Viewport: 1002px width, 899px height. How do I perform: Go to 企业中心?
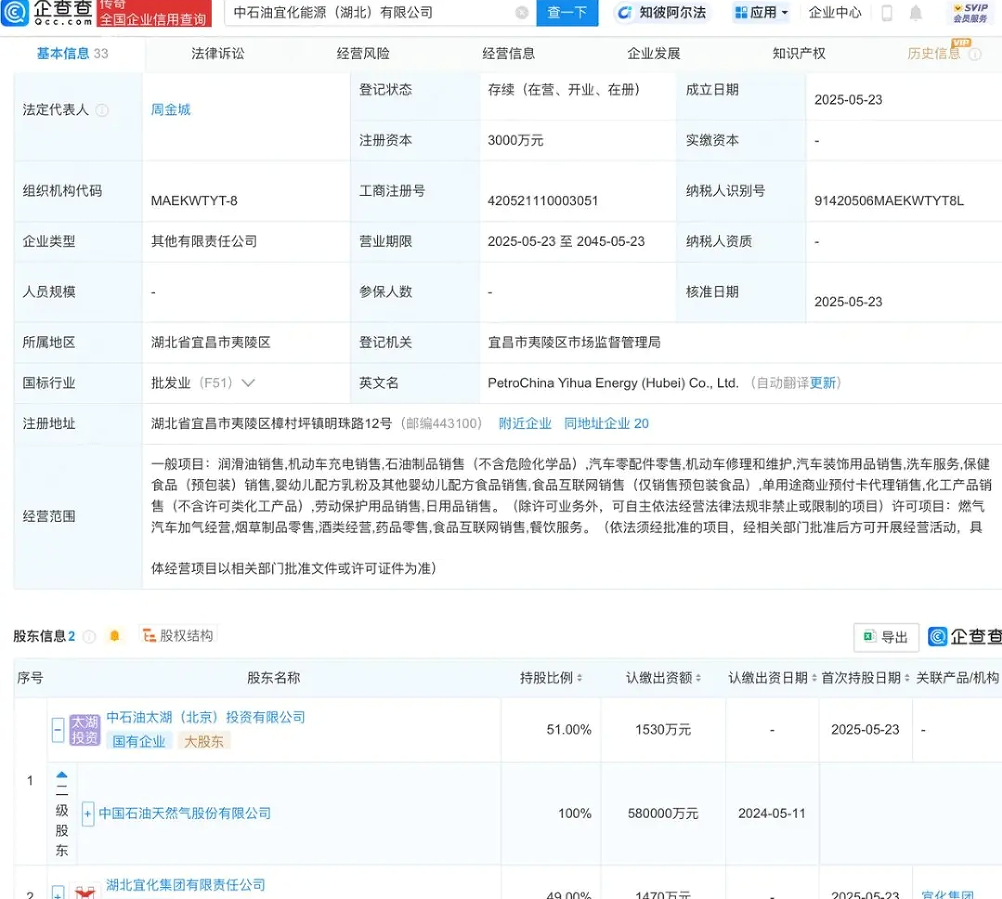coord(835,13)
